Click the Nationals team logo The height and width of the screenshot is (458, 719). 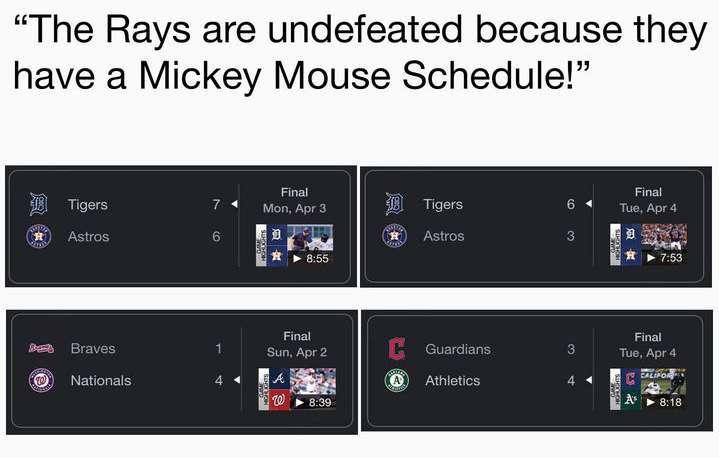click(40, 380)
